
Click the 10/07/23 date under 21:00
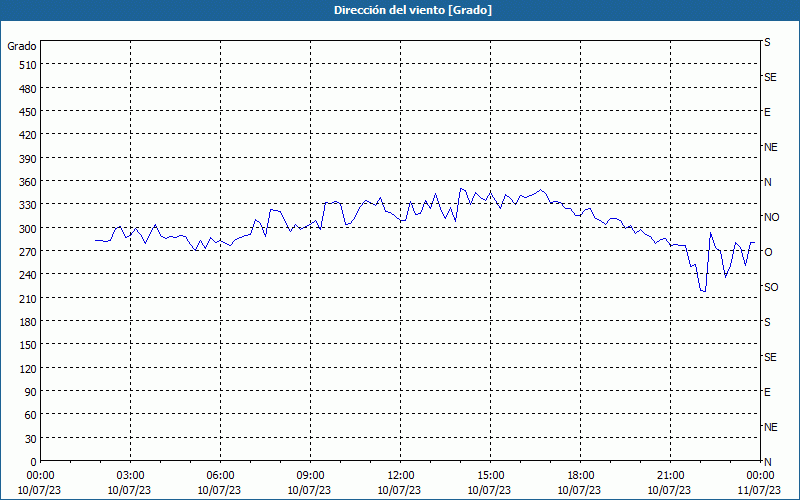click(x=669, y=490)
